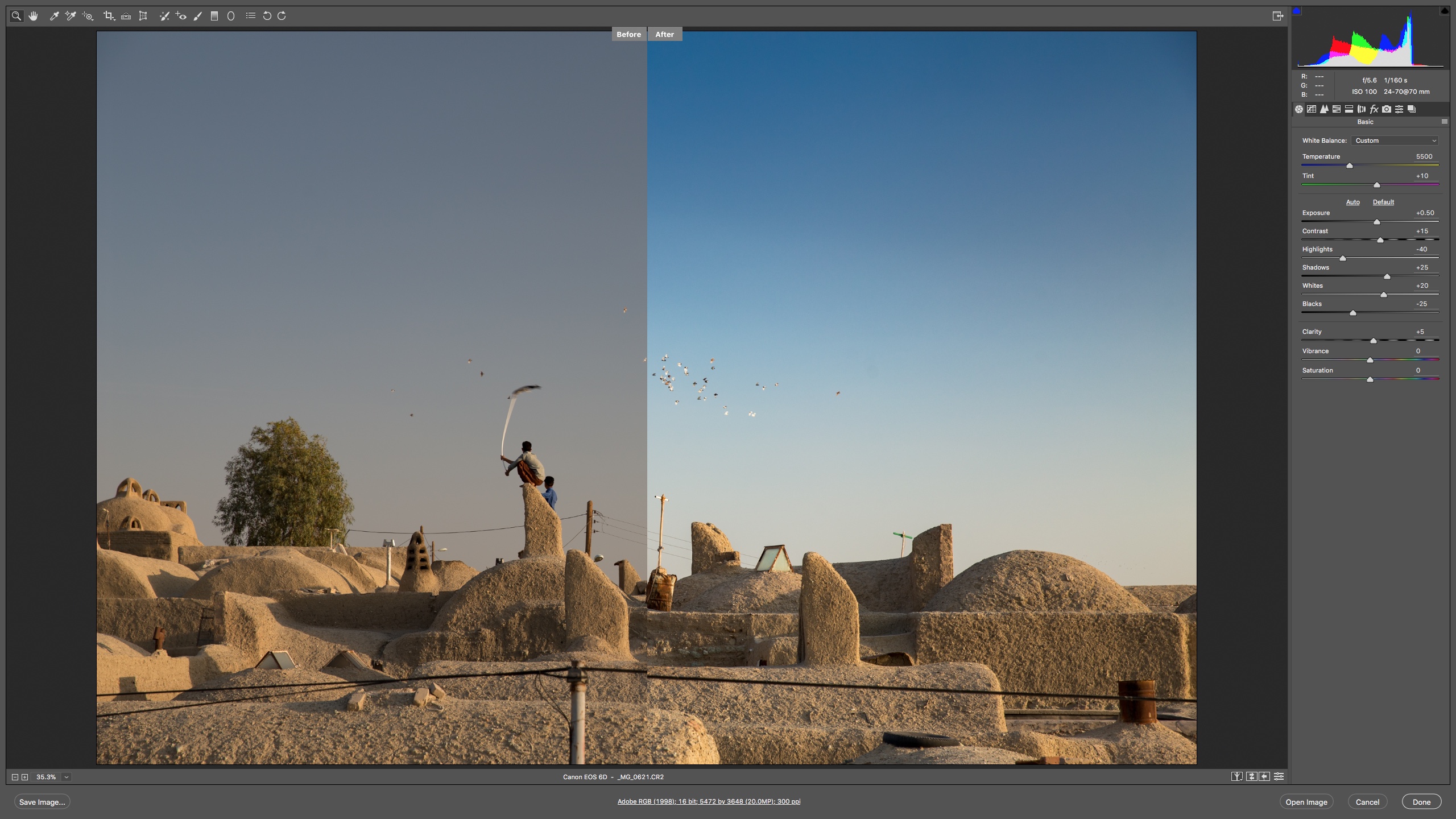1456x819 pixels.
Task: Select the Zoom tool
Action: pos(16,16)
